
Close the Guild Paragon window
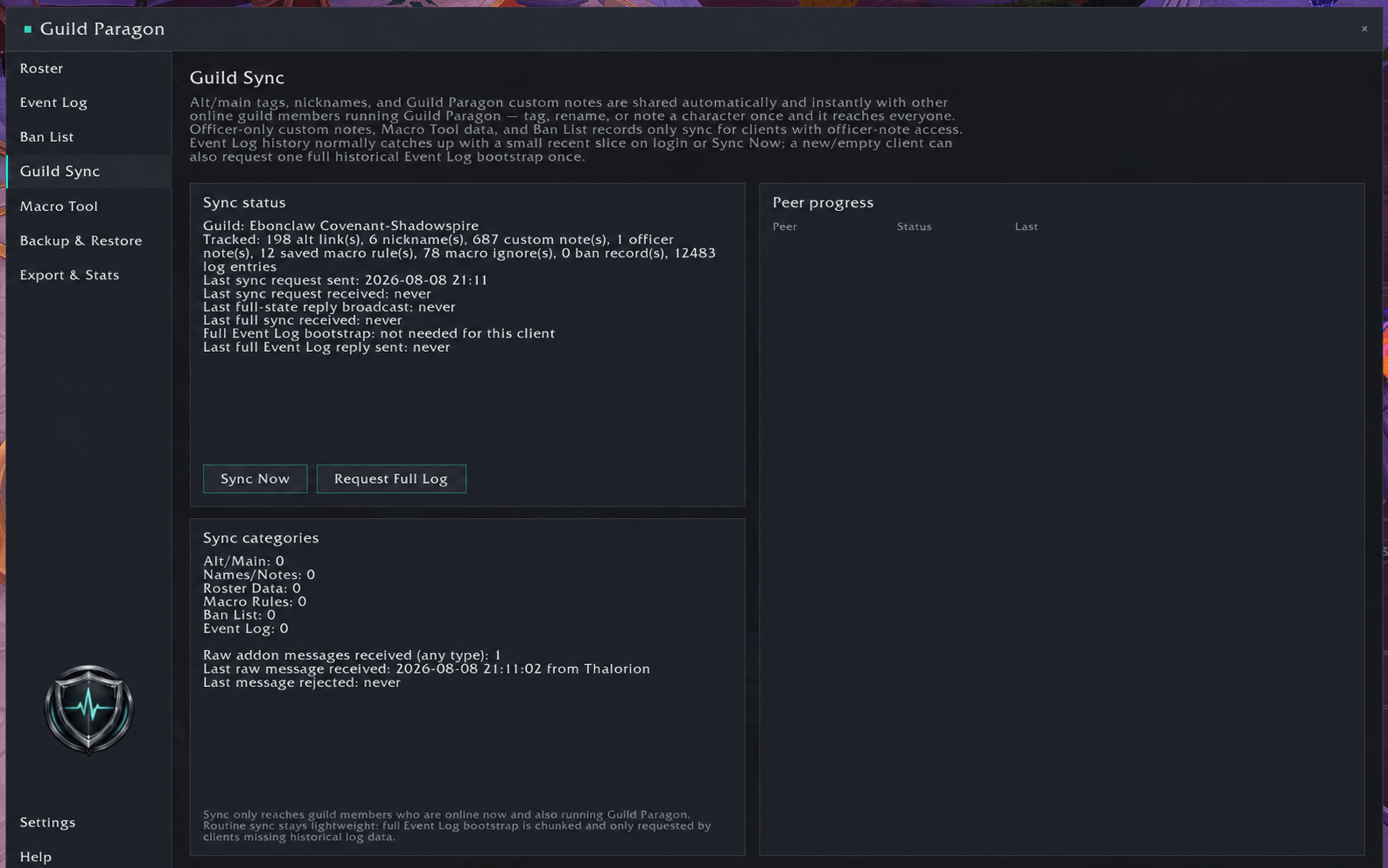tap(1363, 29)
